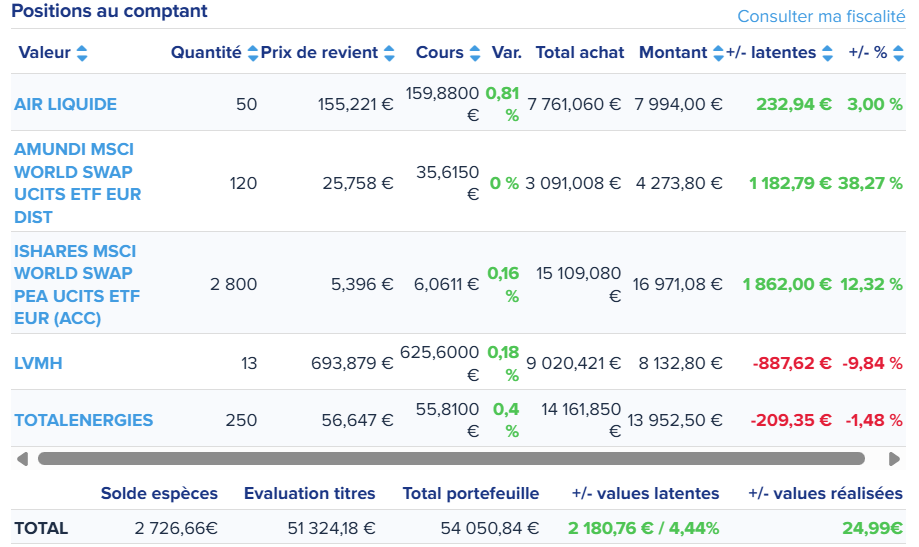Click the Total achat column header
Screen dimensions: 919x547
point(580,53)
